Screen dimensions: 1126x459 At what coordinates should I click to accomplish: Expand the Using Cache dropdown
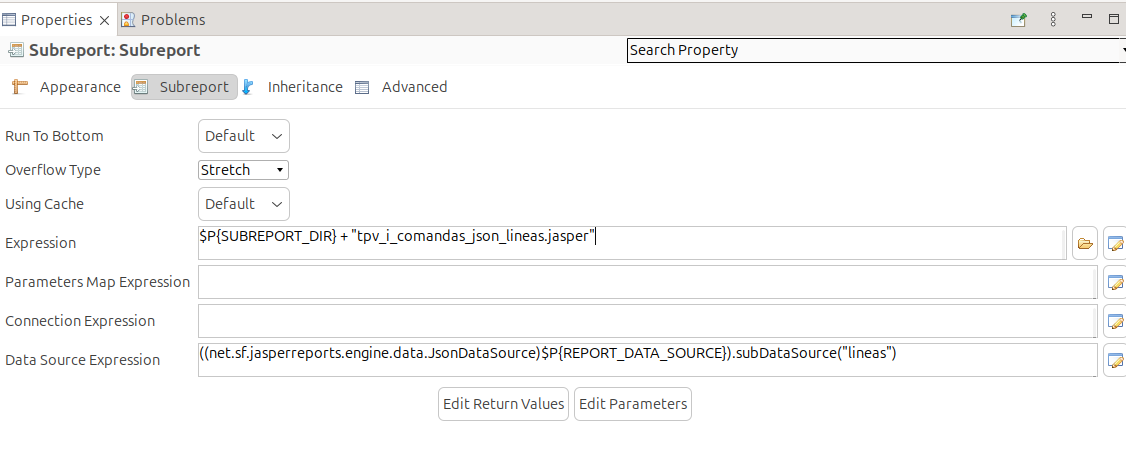click(243, 204)
